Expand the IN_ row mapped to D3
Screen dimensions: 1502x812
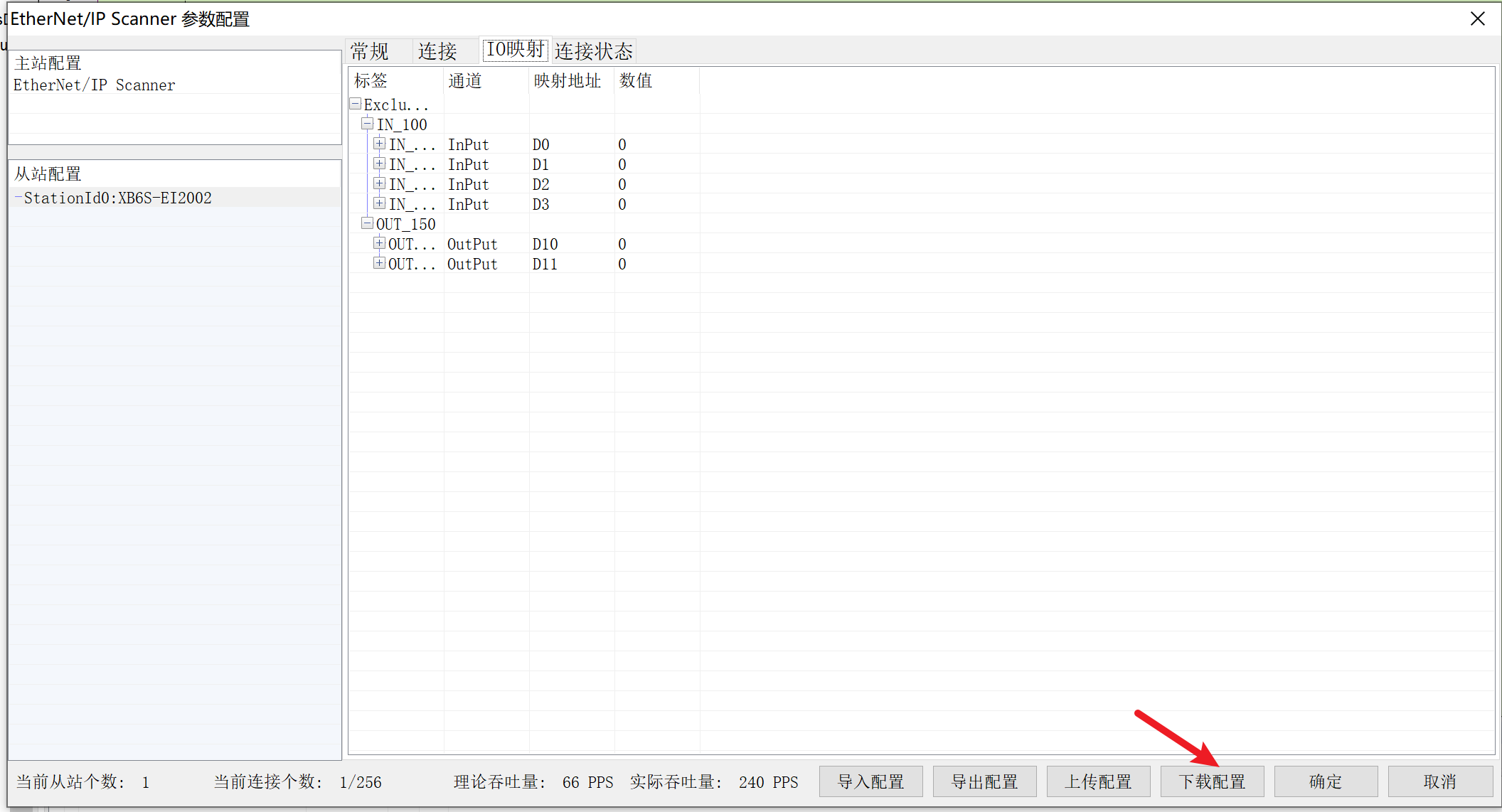tap(380, 203)
